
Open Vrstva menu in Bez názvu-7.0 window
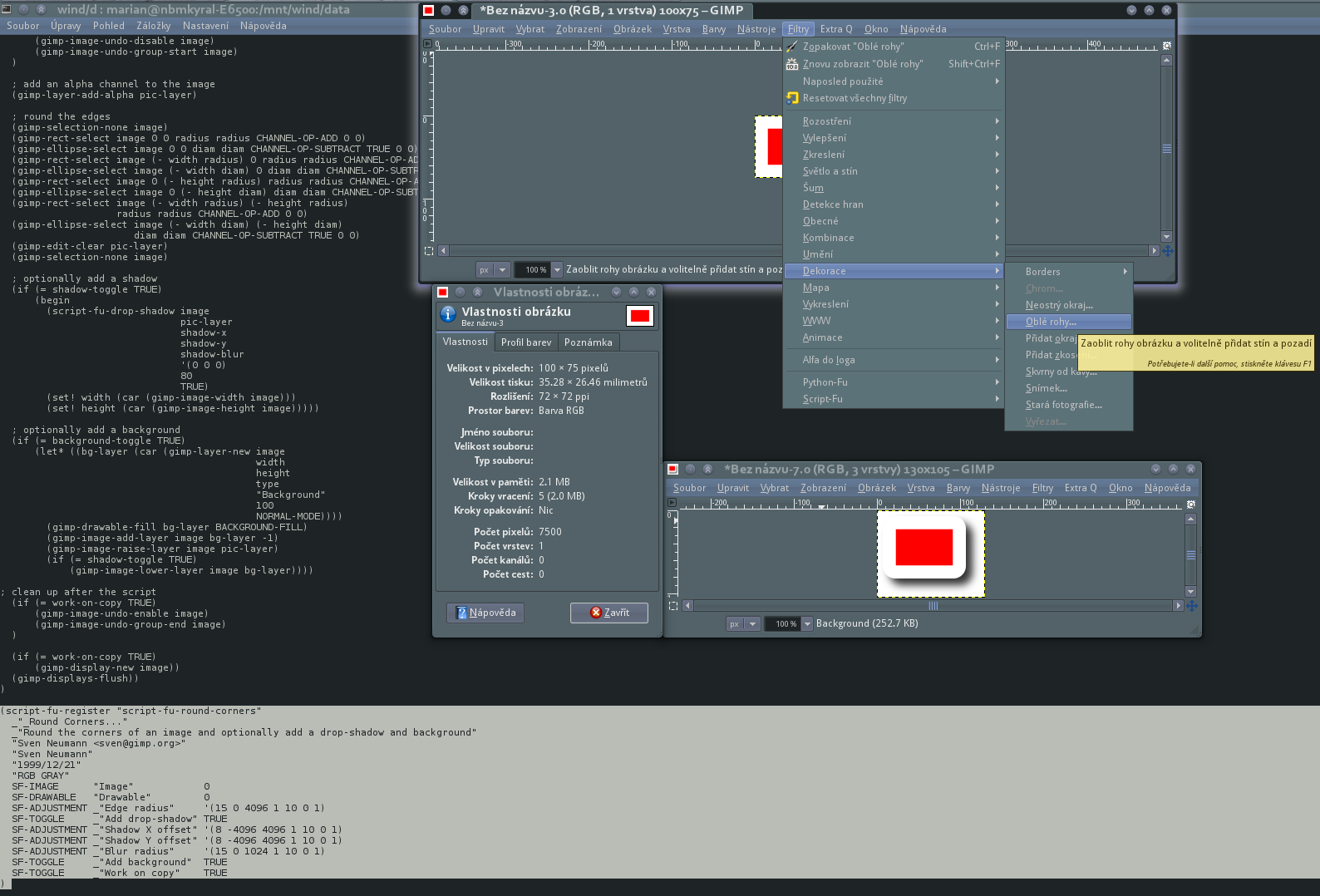point(920,488)
